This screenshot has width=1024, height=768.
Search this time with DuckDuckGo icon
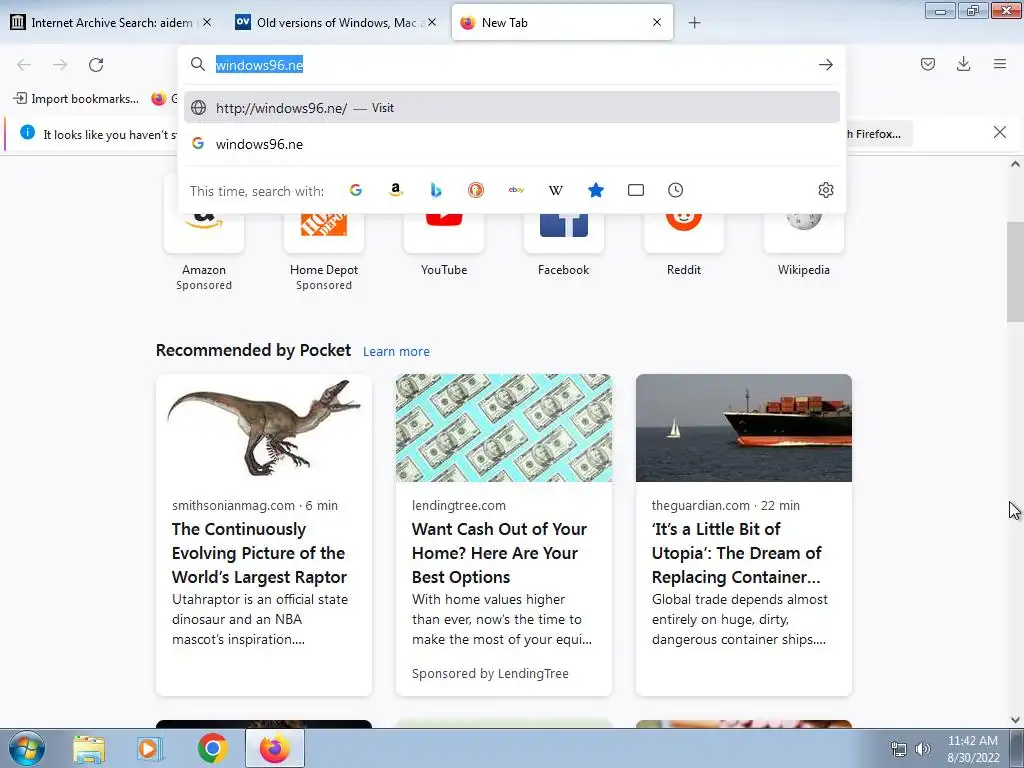[476, 190]
